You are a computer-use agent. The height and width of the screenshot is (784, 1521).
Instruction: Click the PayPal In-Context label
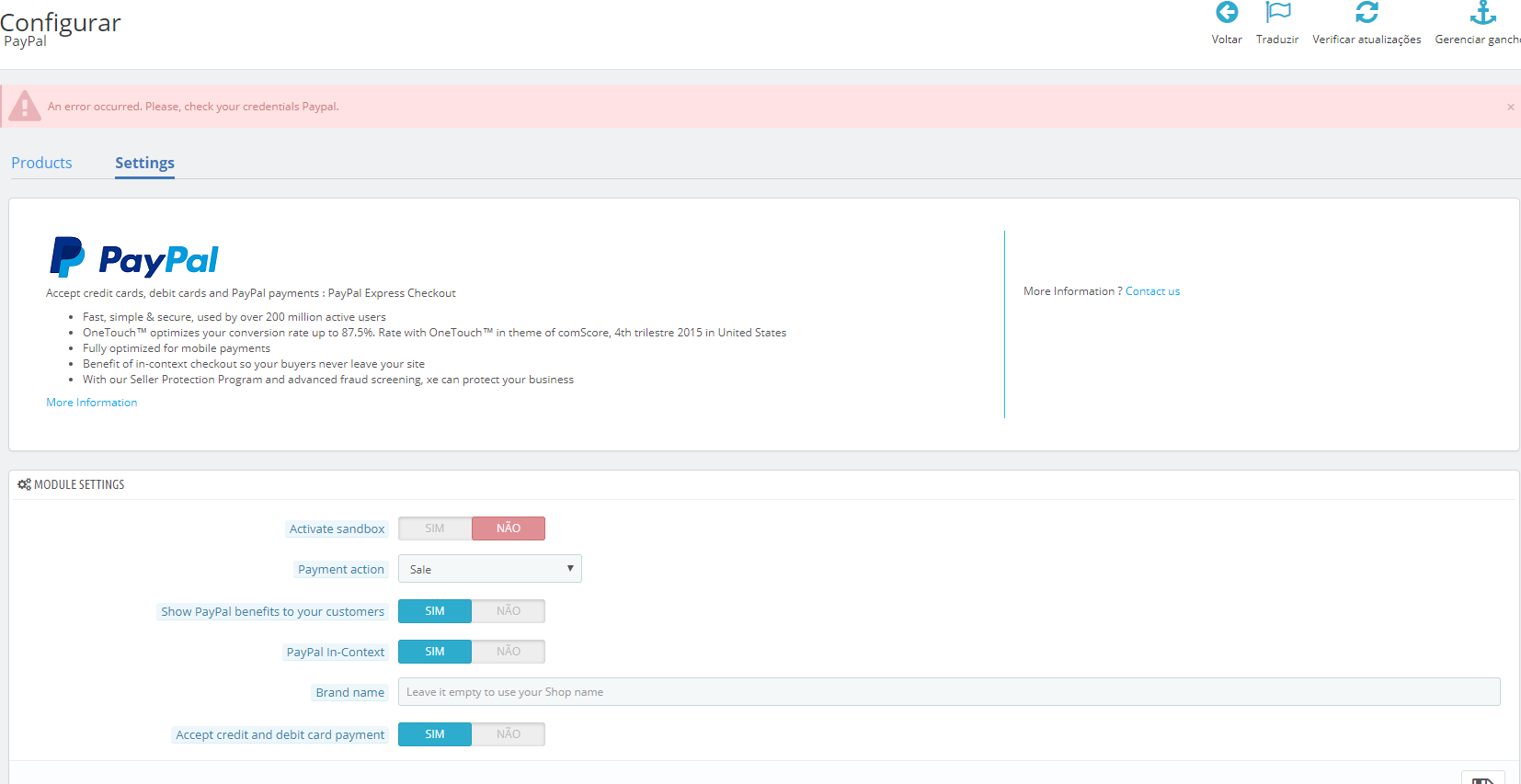336,652
